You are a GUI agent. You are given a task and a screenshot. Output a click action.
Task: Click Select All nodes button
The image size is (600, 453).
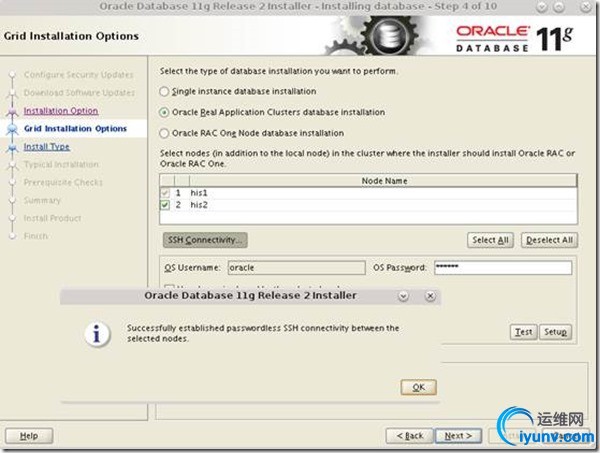tap(490, 240)
